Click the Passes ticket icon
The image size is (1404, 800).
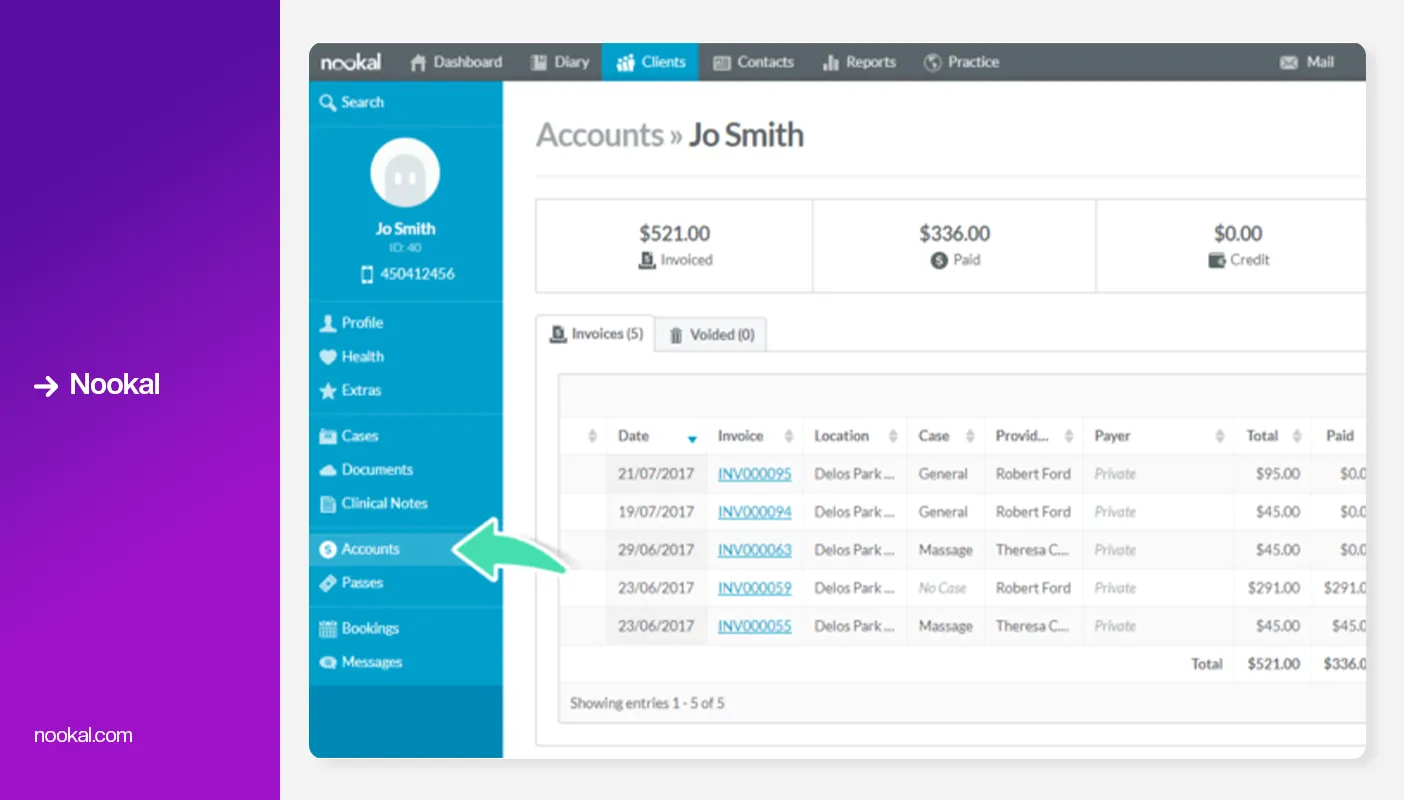327,583
